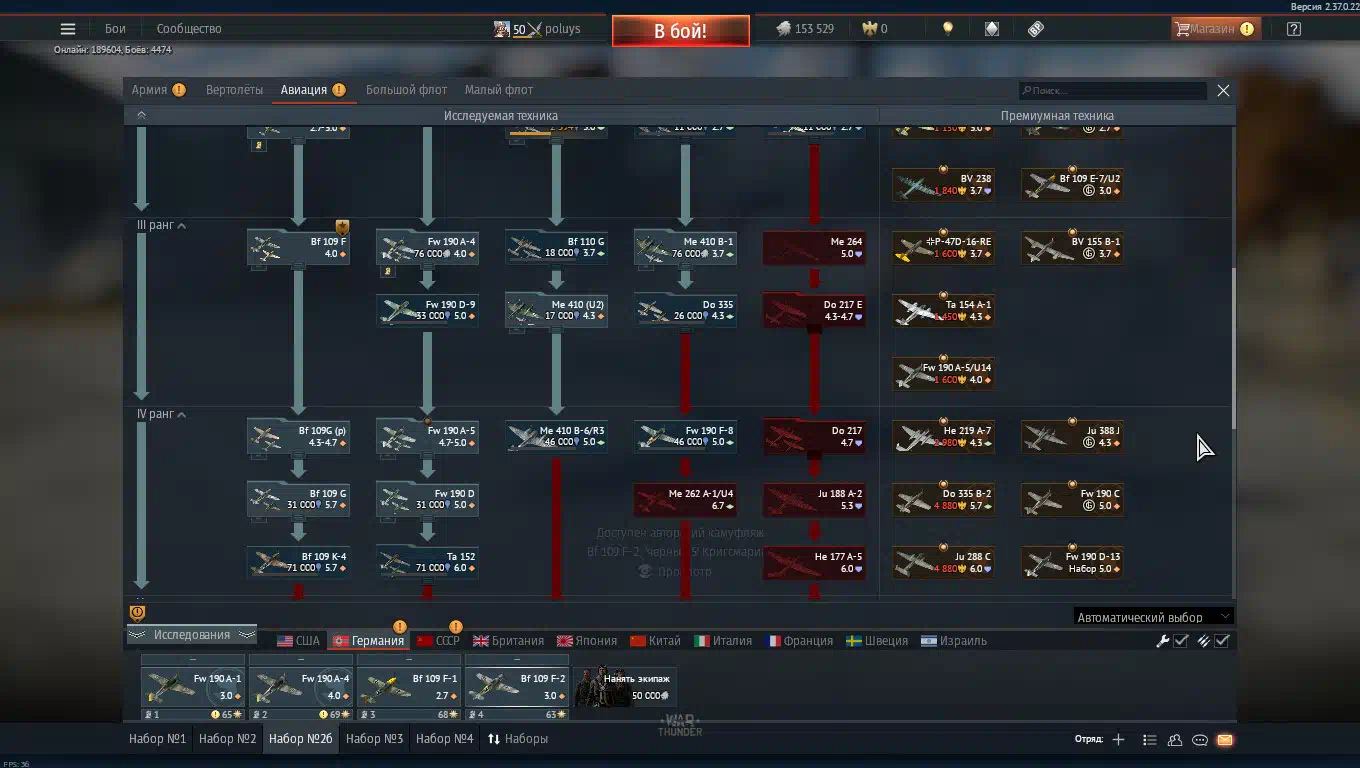1360x768 pixels.
Task: Click the silver lions balance icon
Action: [783, 29]
